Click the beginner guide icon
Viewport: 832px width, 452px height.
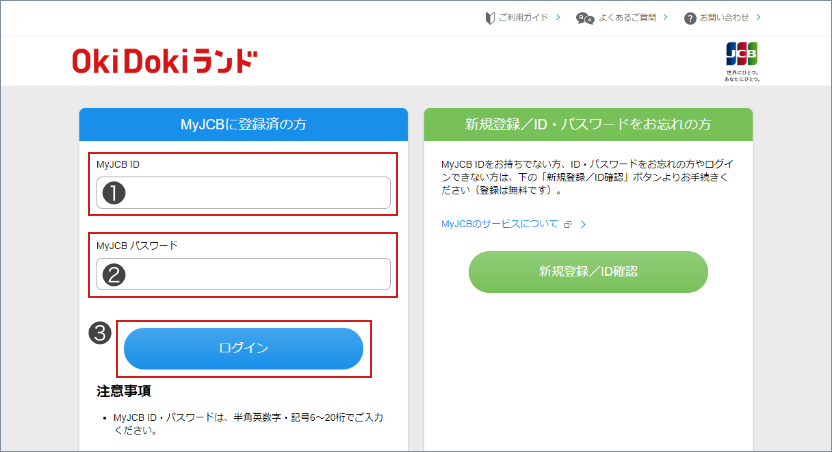tap(490, 18)
